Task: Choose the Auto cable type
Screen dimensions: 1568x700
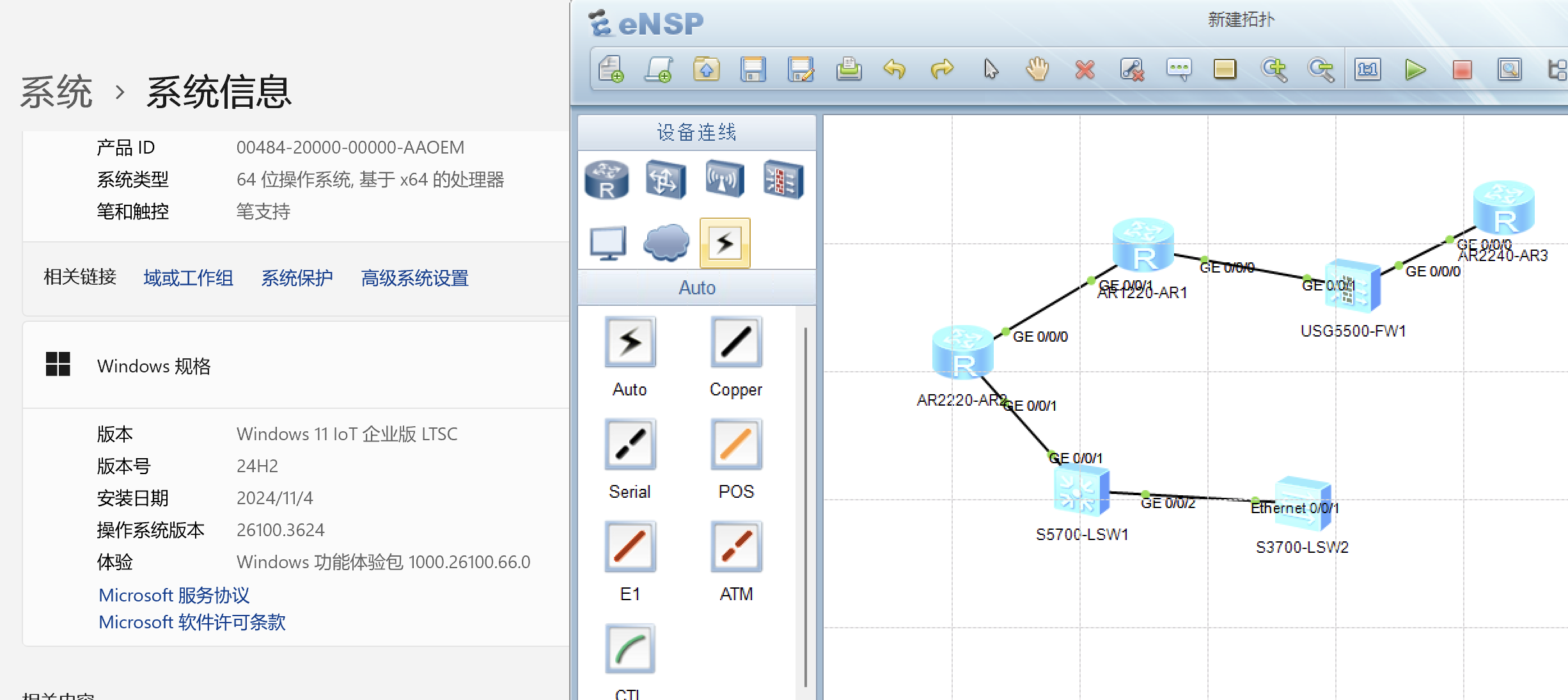Action: pyautogui.click(x=631, y=342)
